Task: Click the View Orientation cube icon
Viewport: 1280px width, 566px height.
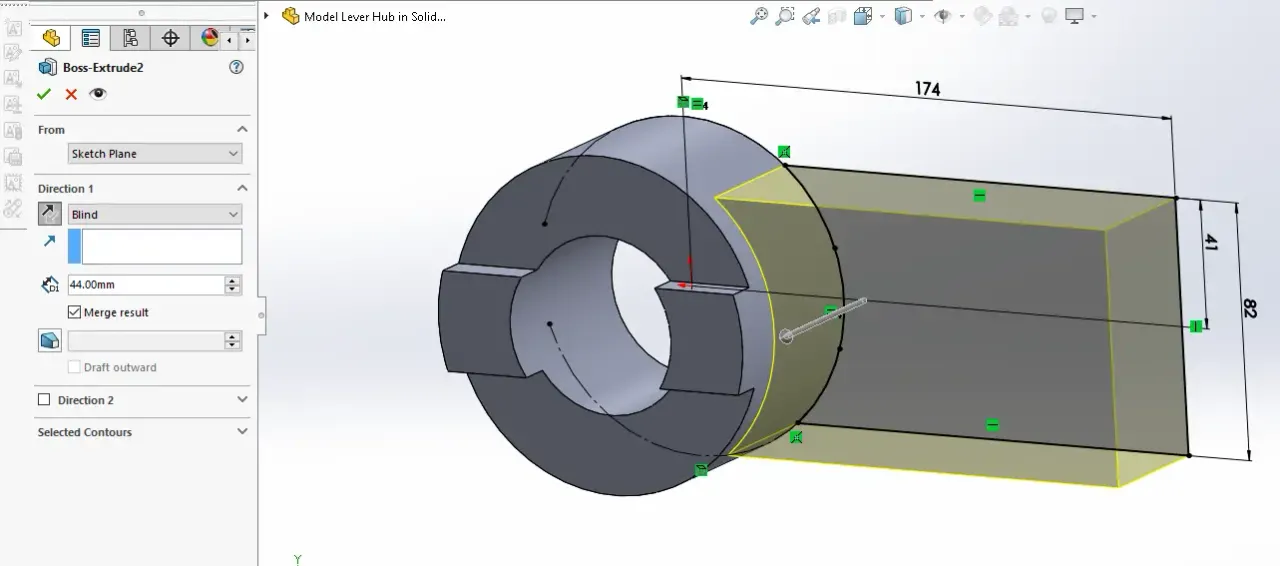Action: [862, 15]
